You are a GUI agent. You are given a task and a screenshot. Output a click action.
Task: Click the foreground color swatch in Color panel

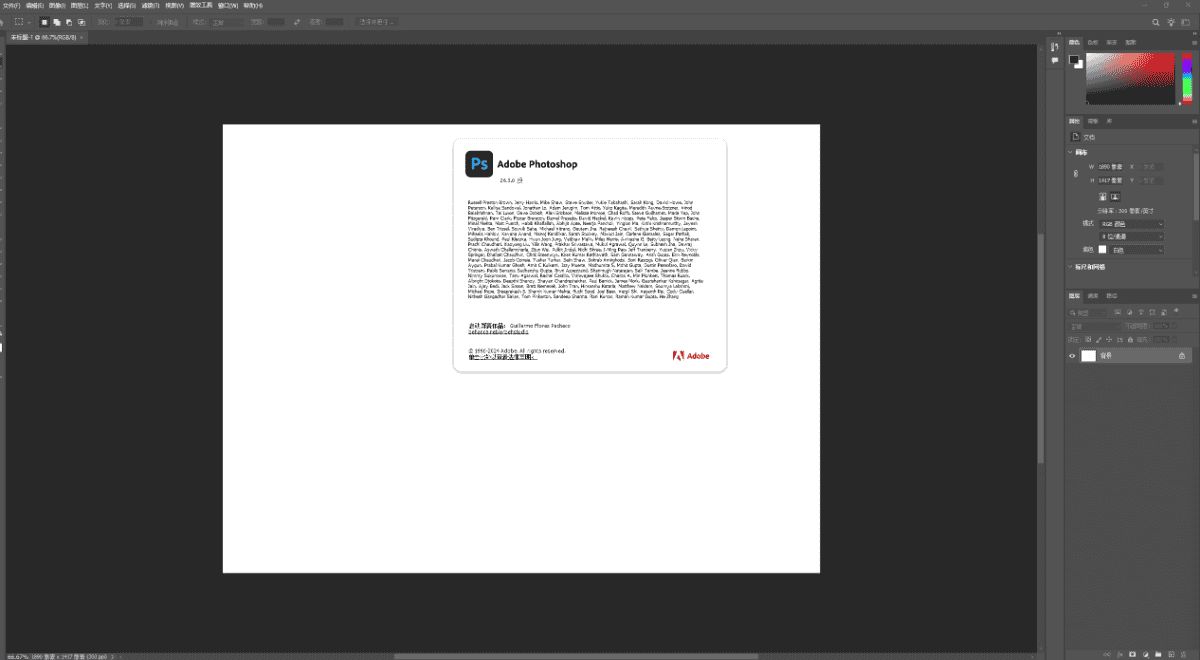pyautogui.click(x=1073, y=60)
